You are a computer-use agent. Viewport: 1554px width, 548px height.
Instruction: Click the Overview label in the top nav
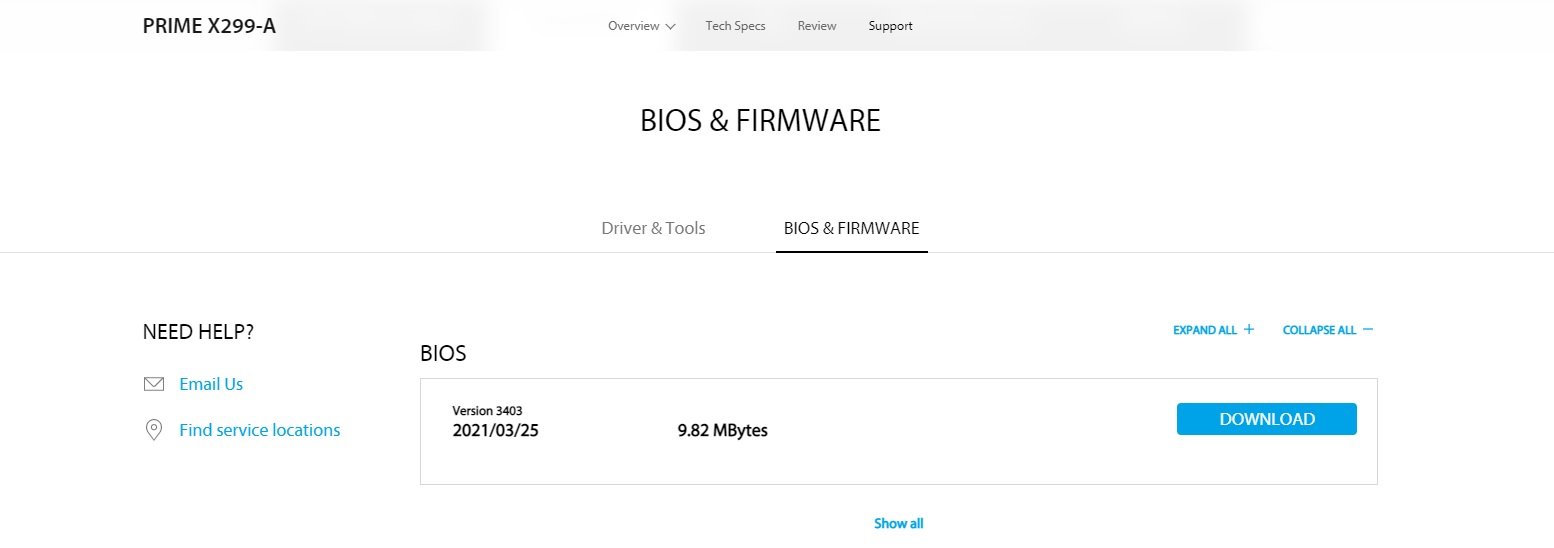633,26
